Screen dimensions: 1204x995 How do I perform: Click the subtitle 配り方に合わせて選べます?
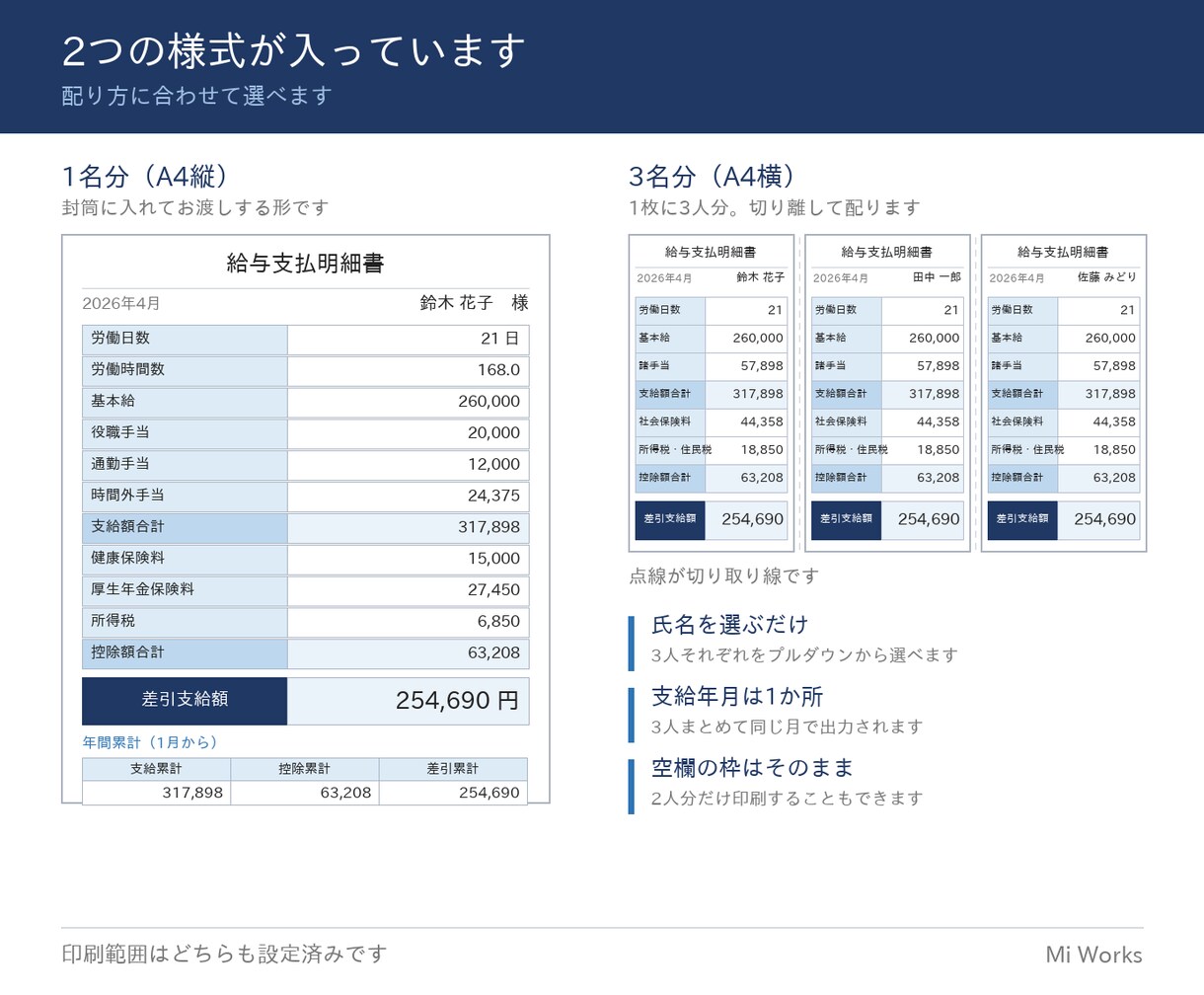click(x=196, y=96)
